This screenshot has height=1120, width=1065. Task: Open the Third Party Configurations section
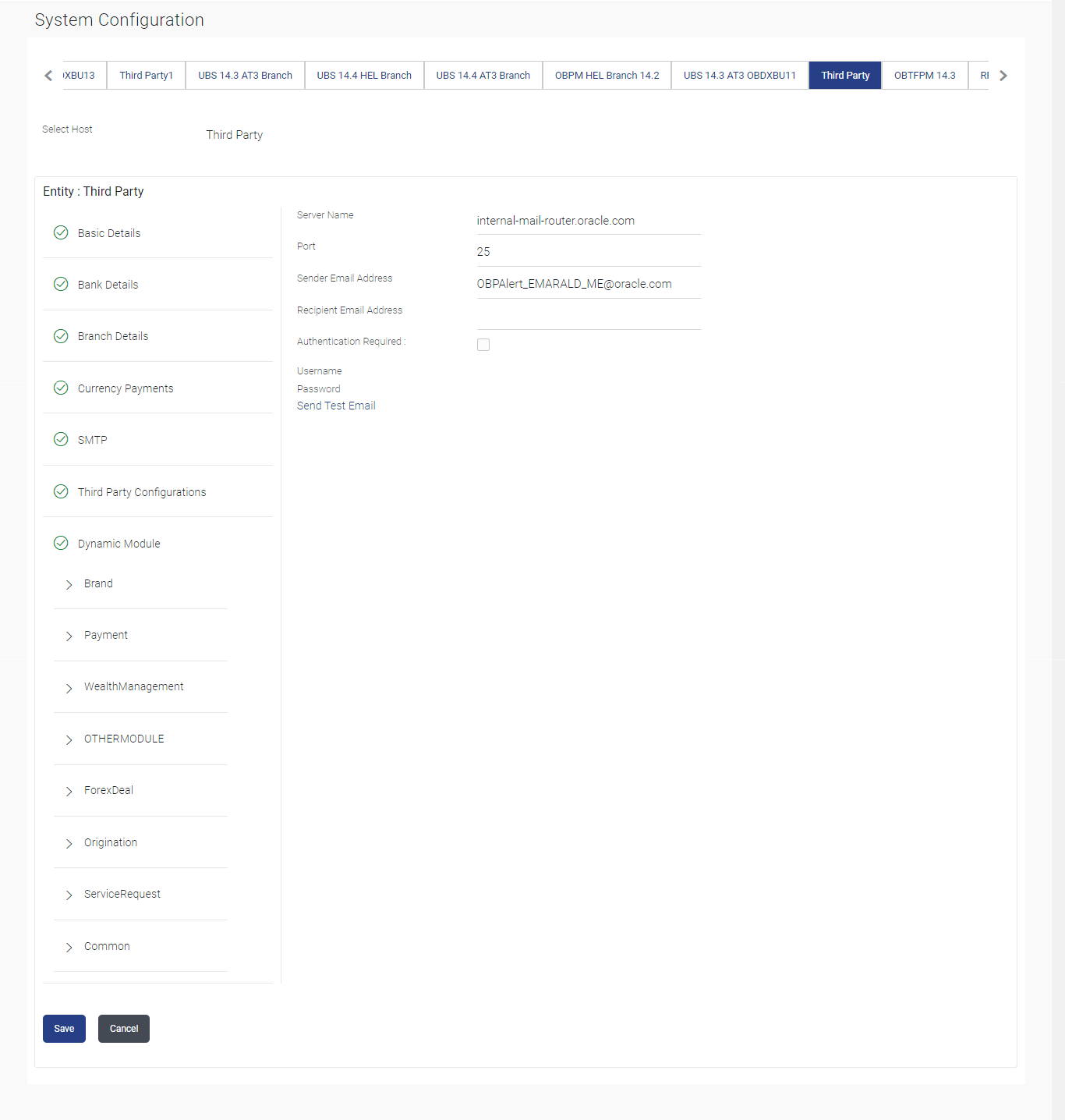[x=157, y=492]
